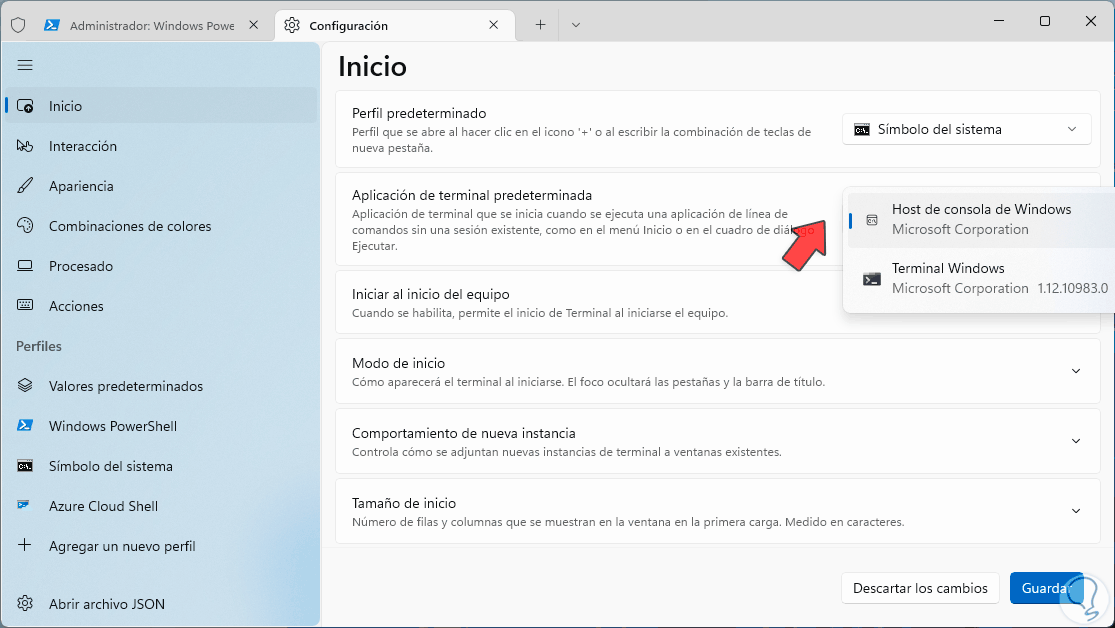Open Procesado settings page

(161, 266)
